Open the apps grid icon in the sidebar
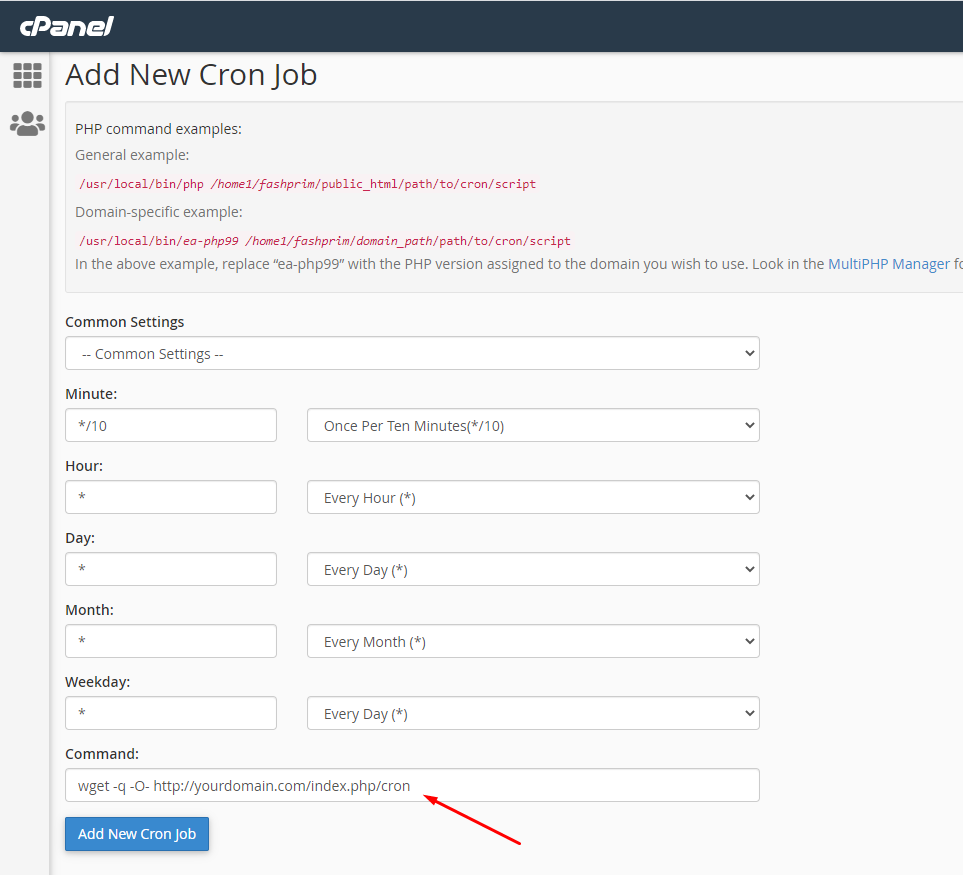Viewport: 963px width, 875px height. point(27,75)
